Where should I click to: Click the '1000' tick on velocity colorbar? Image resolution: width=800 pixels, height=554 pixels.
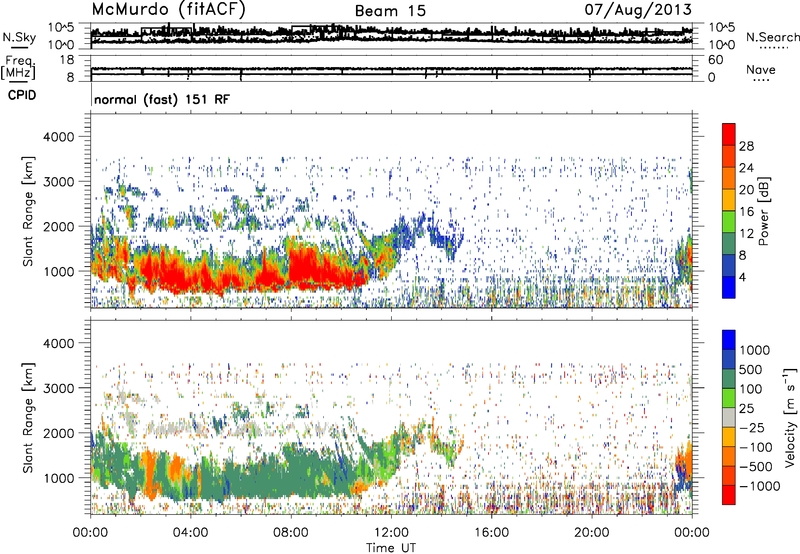(755, 350)
